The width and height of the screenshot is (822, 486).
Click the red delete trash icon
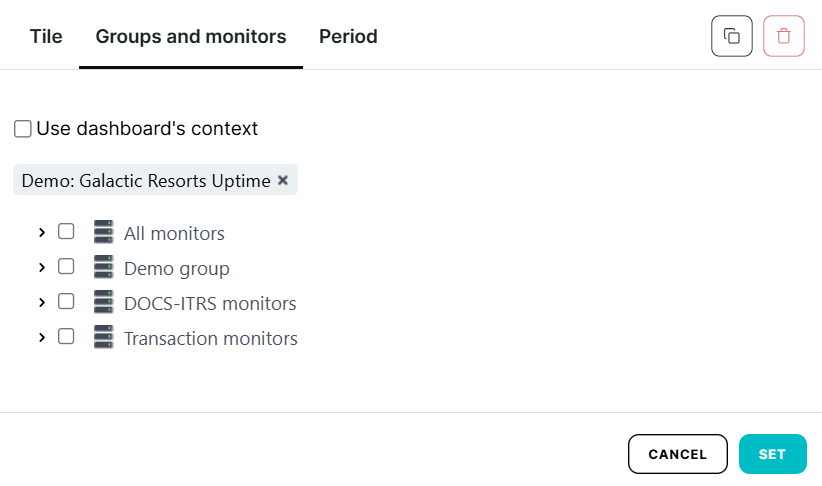click(783, 36)
